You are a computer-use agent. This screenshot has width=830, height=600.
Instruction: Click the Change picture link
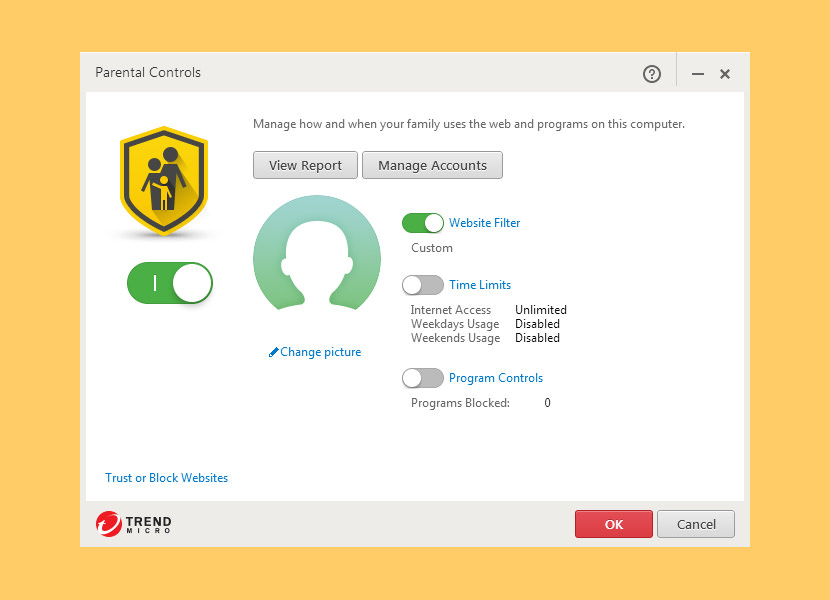(x=315, y=352)
